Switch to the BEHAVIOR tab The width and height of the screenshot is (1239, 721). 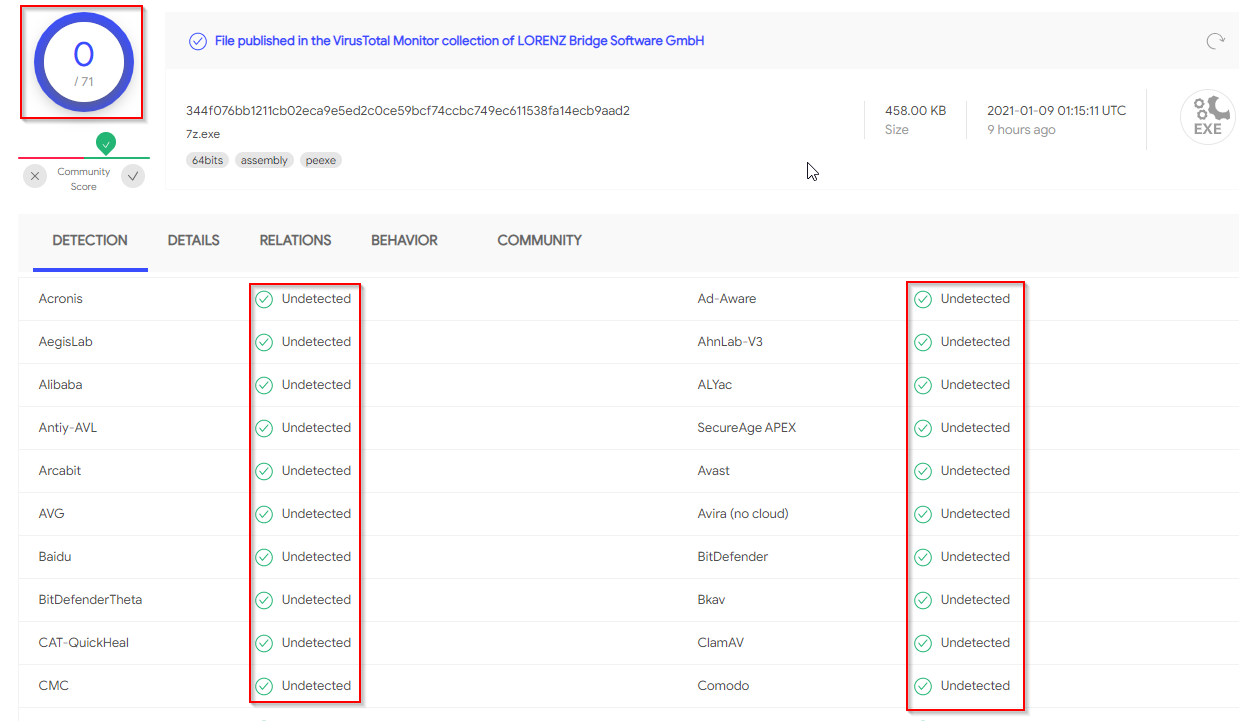point(404,241)
